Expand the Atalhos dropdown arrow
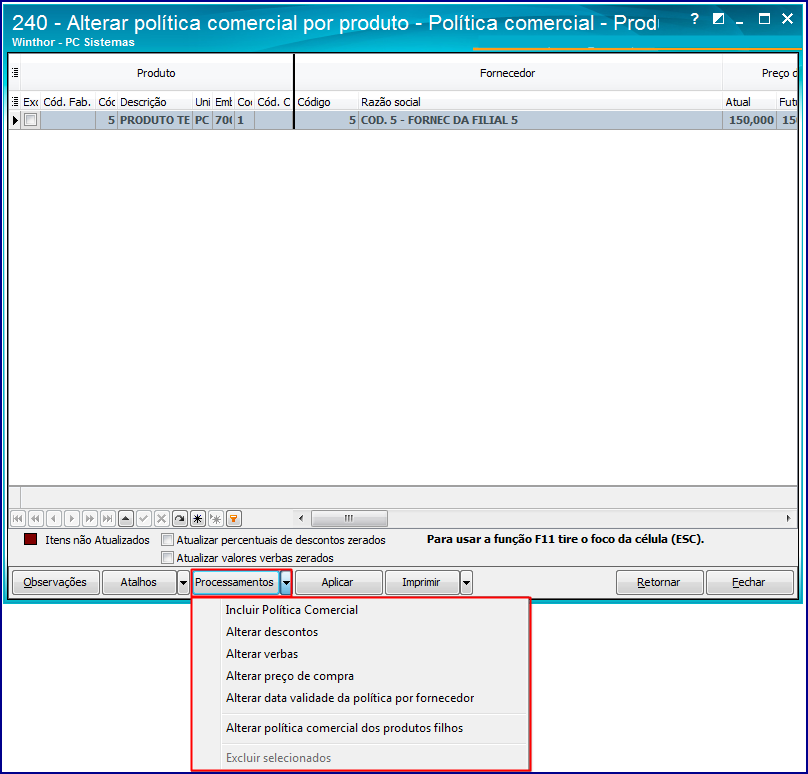Image resolution: width=808 pixels, height=774 pixels. [x=183, y=582]
